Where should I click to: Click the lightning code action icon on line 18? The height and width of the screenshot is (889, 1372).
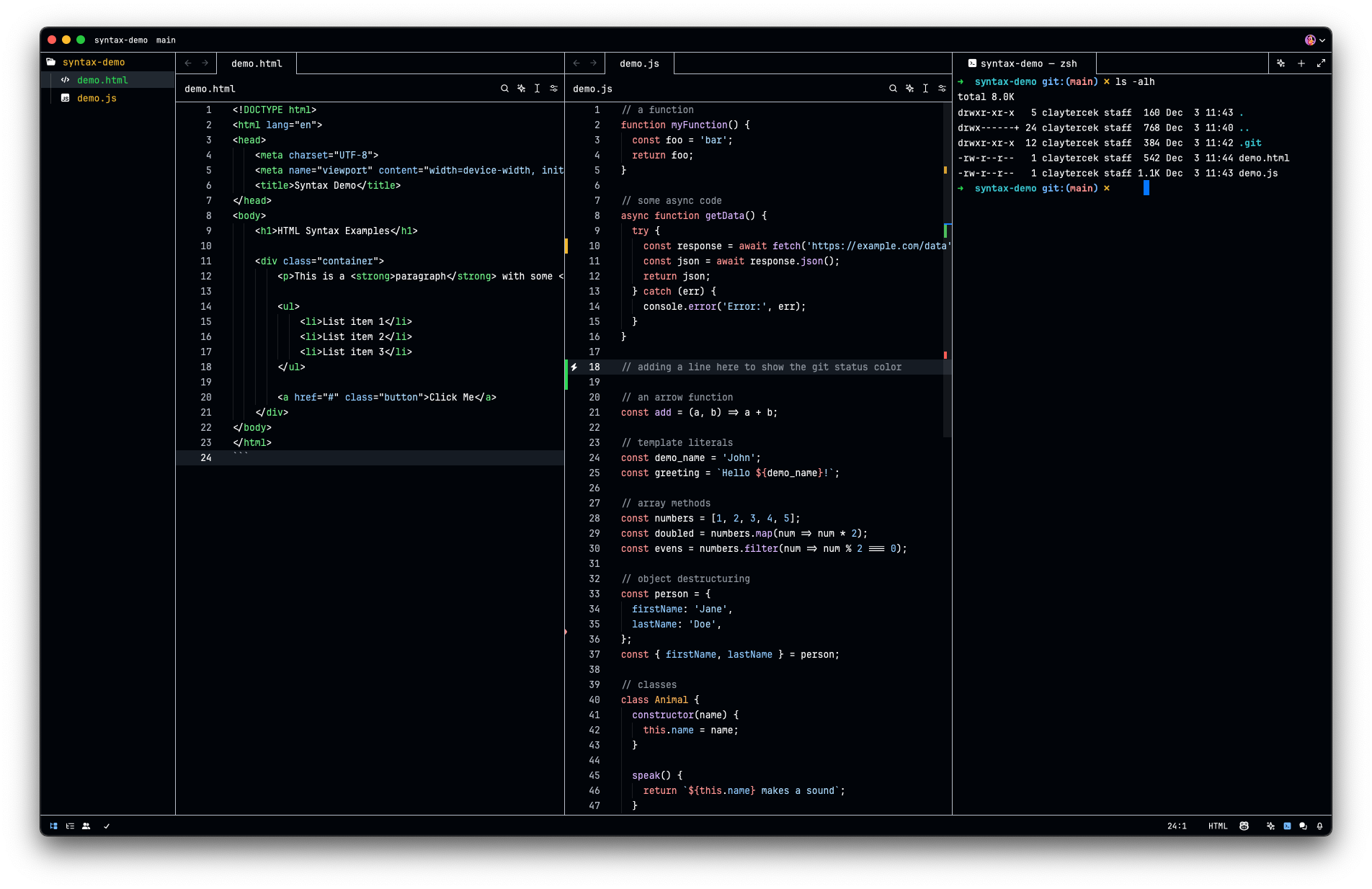574,367
